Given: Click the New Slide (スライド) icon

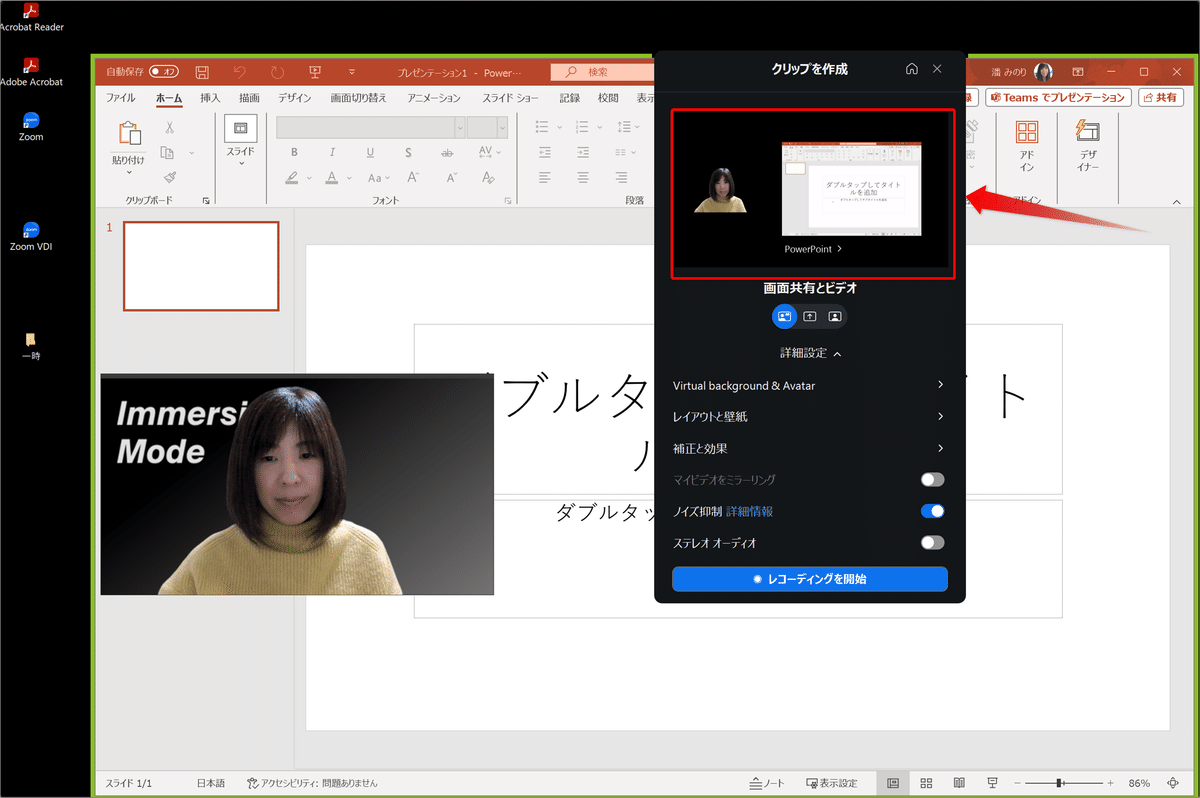Looking at the screenshot, I should pos(240,129).
